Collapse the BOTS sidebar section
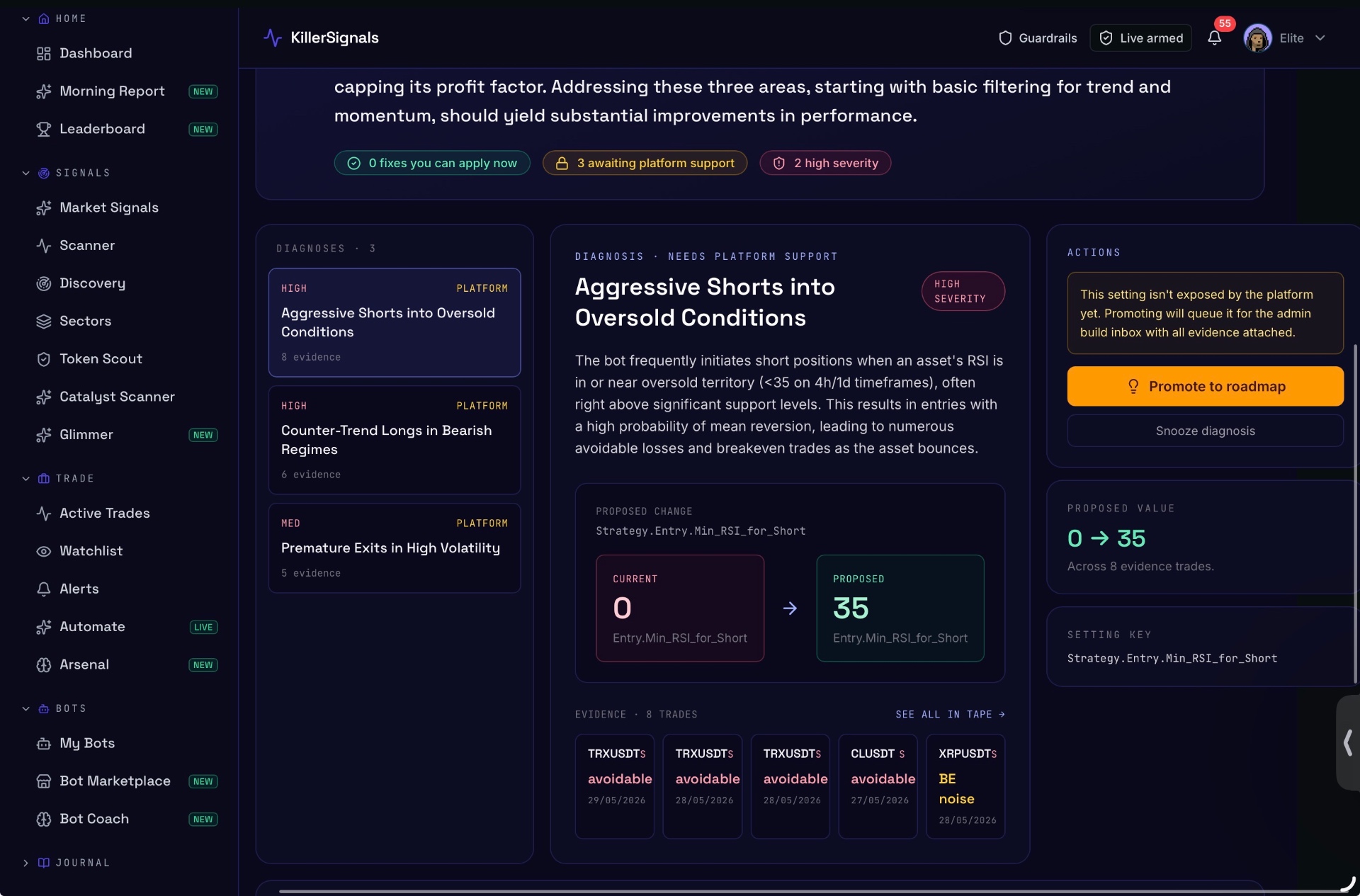This screenshot has height=896, width=1360. 26,709
